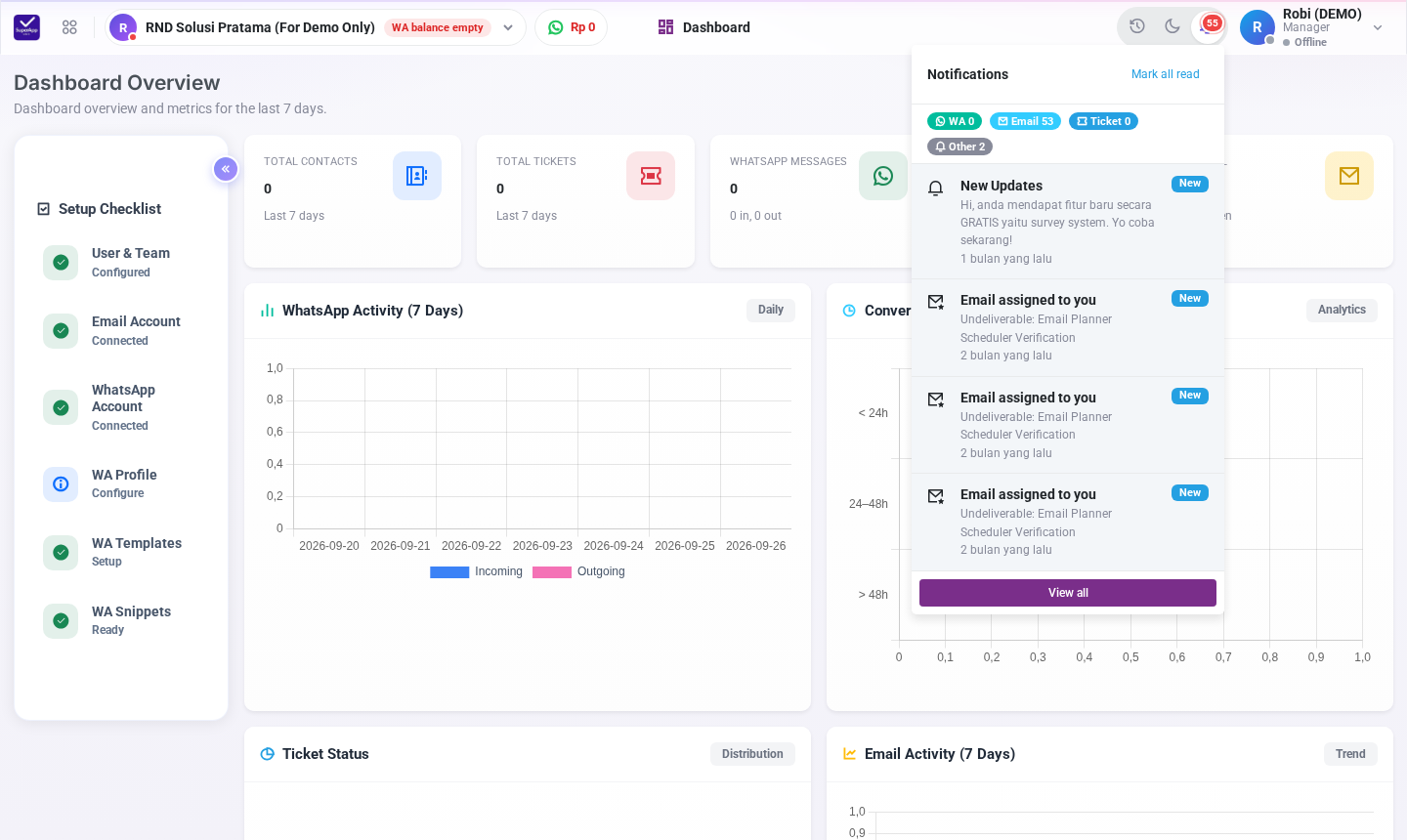Screen dimensions: 1407x840
Task: Click the Ticket Status pie chart icon
Action: click(268, 754)
